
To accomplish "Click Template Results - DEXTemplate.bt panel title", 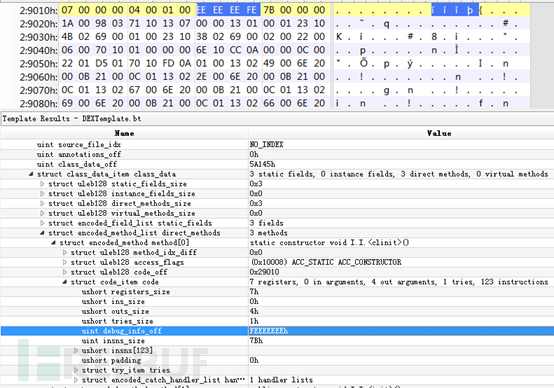I will pos(72,119).
